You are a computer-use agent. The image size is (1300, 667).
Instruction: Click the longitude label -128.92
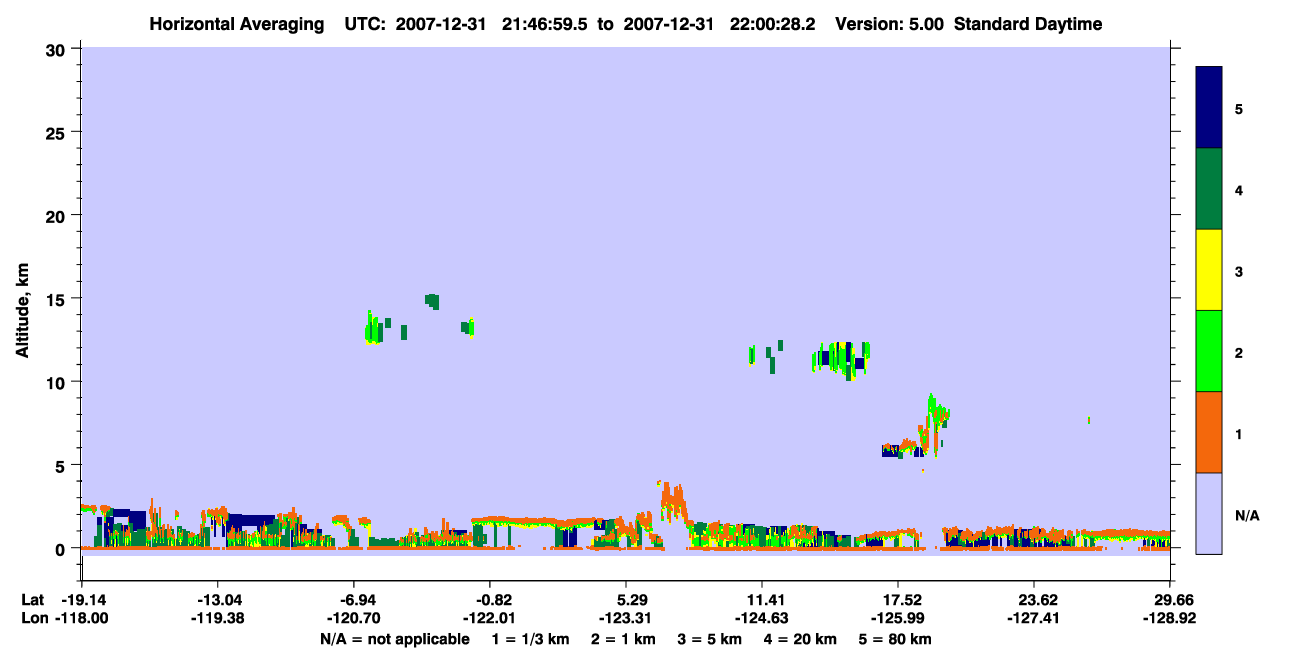pos(1170,619)
